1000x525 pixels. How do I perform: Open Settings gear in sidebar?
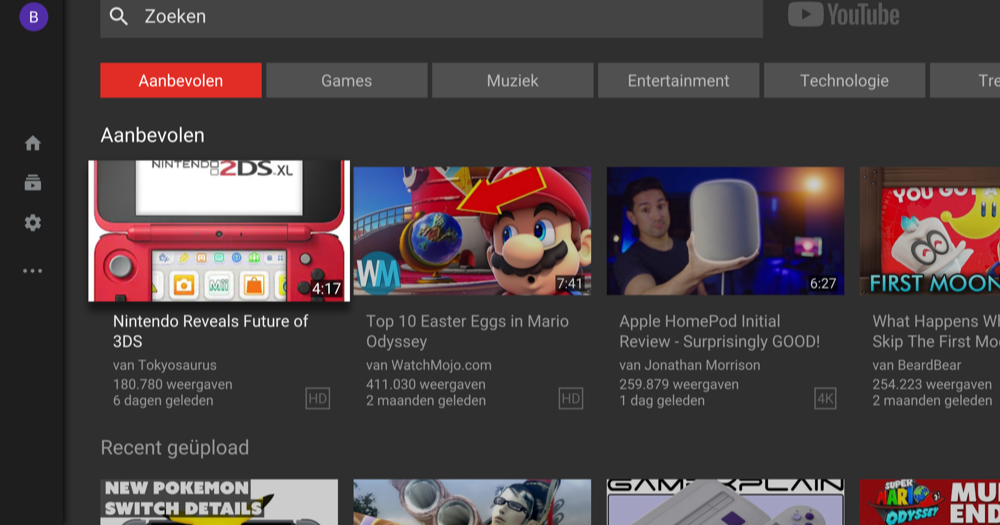pos(33,223)
